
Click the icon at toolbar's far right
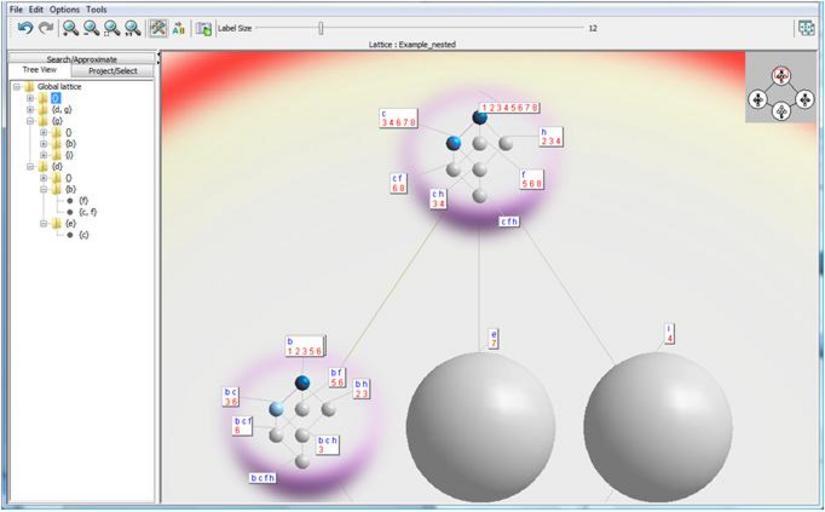point(805,28)
